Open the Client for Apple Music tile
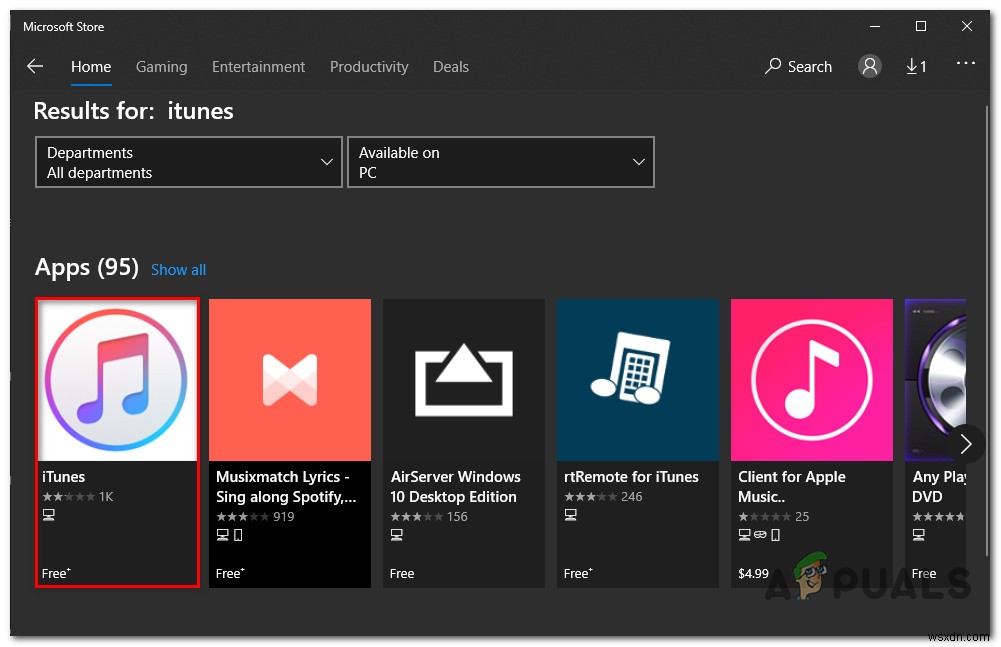This screenshot has width=1001, height=647. click(x=812, y=441)
